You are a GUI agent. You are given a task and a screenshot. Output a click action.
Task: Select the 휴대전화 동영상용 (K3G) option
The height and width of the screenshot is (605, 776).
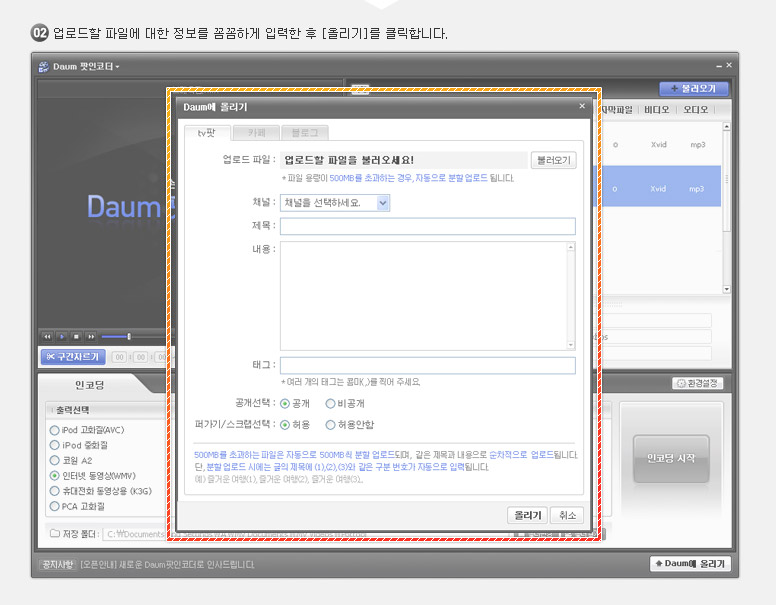click(54, 492)
